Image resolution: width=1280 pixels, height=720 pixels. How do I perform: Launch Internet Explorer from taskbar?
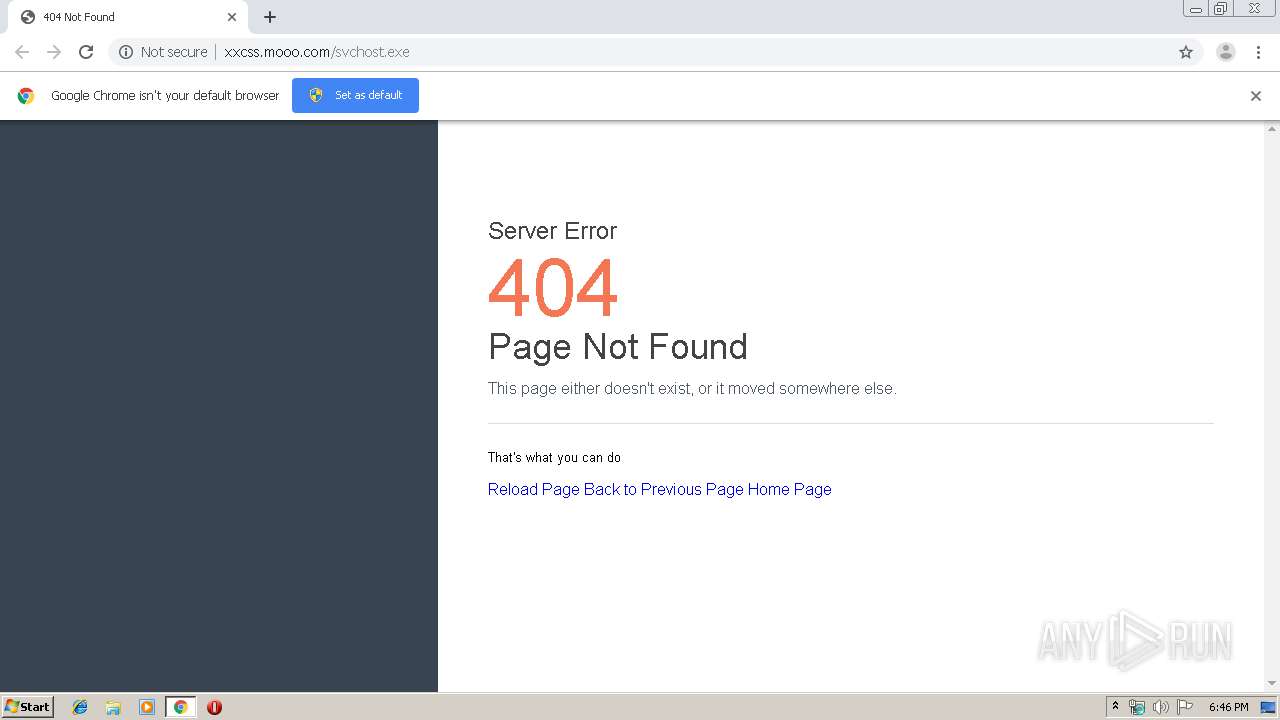tap(80, 707)
